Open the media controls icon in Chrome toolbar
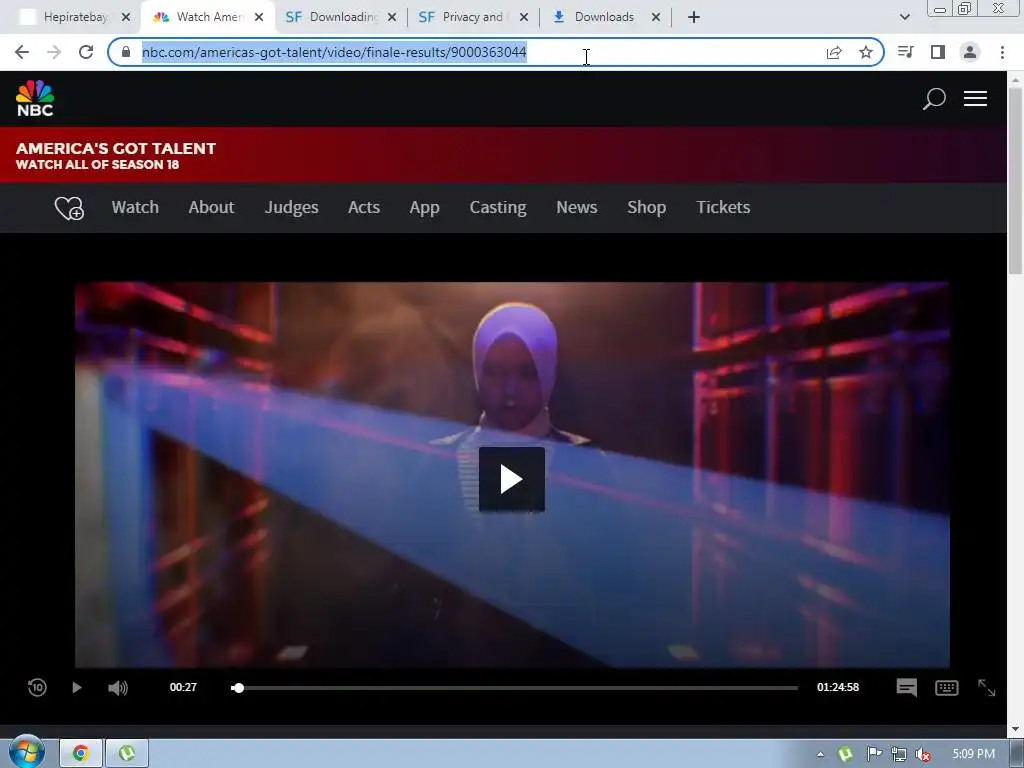 906,52
